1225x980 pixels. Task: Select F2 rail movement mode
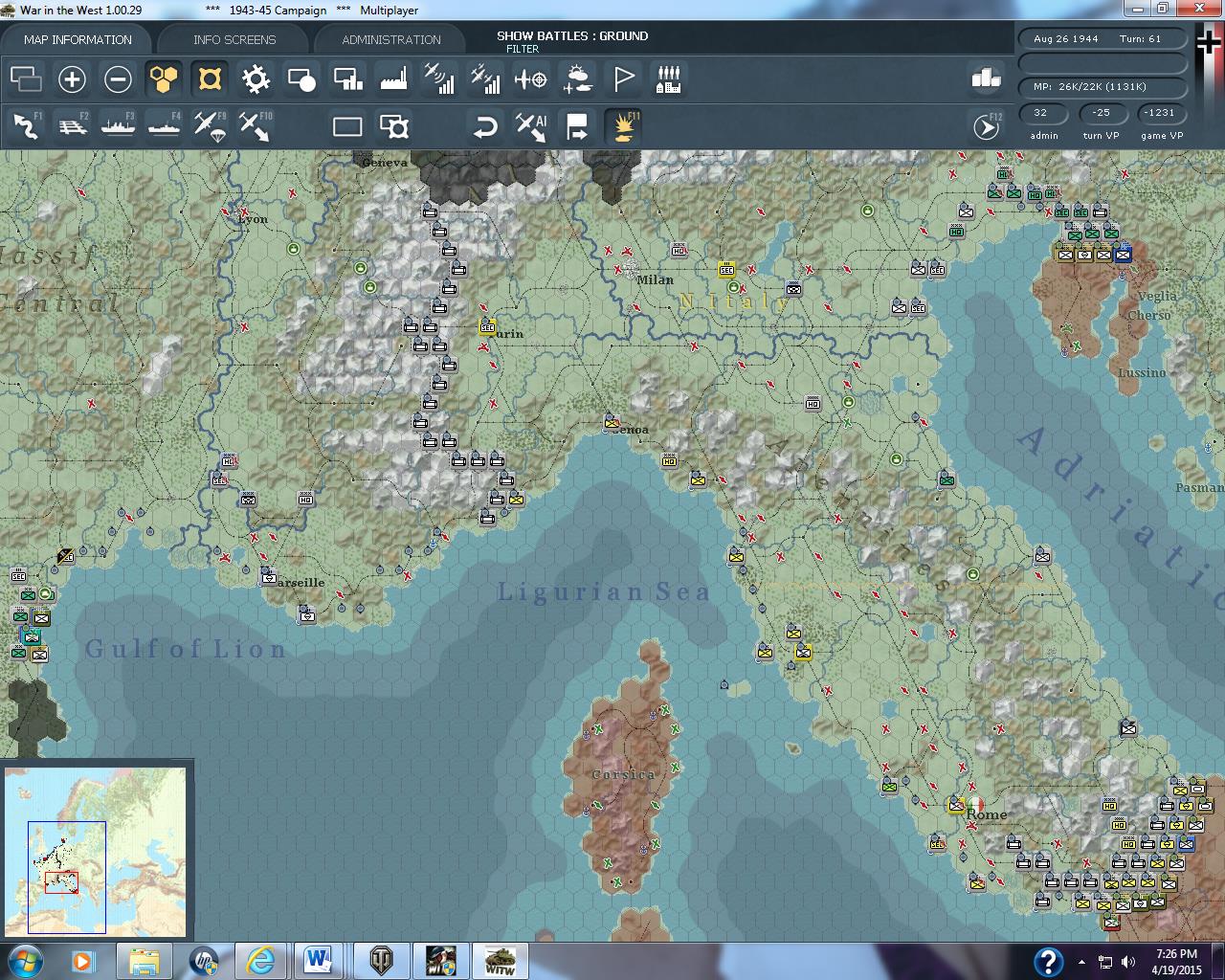pyautogui.click(x=72, y=126)
